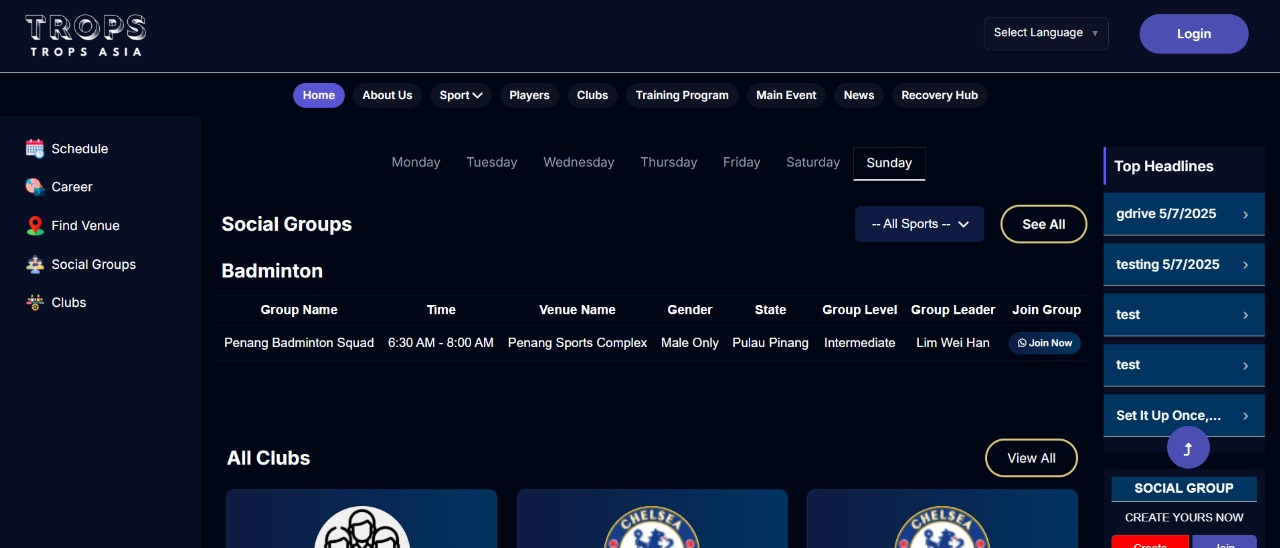Screen dimensions: 1280x548
Task: Switch to the Monday tab
Action: (x=416, y=162)
